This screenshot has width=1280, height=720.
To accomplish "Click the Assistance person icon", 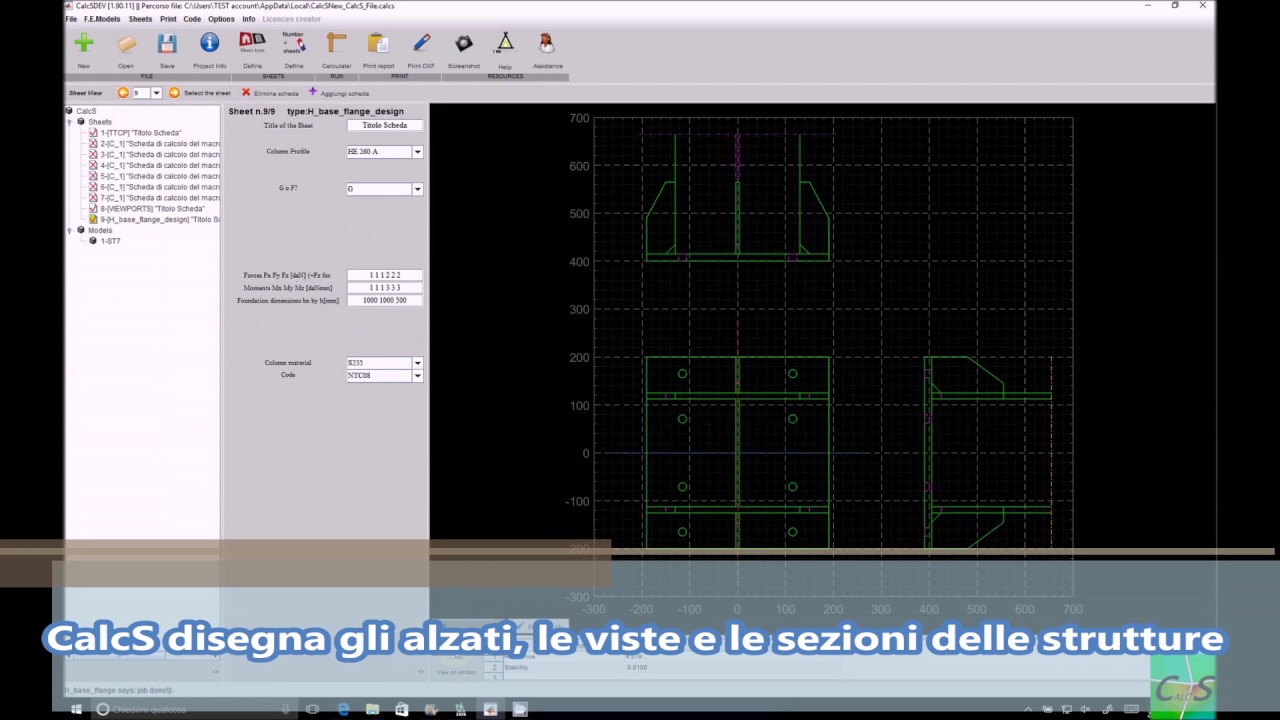I will 547,43.
